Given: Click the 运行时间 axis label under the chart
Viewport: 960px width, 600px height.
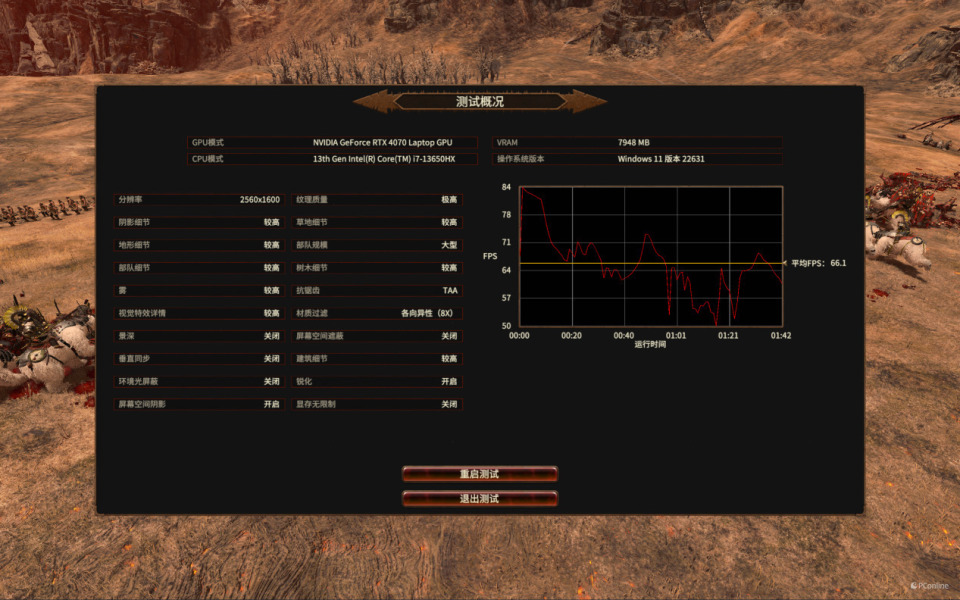Looking at the screenshot, I should [x=650, y=345].
